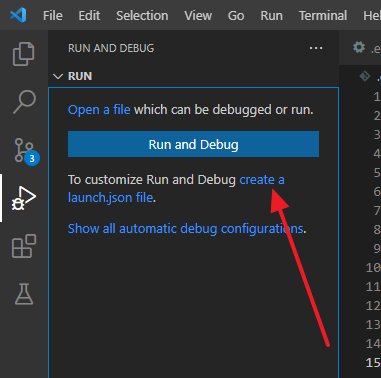Open Source Control with 3 pending changes
381x378 pixels.
point(27,152)
